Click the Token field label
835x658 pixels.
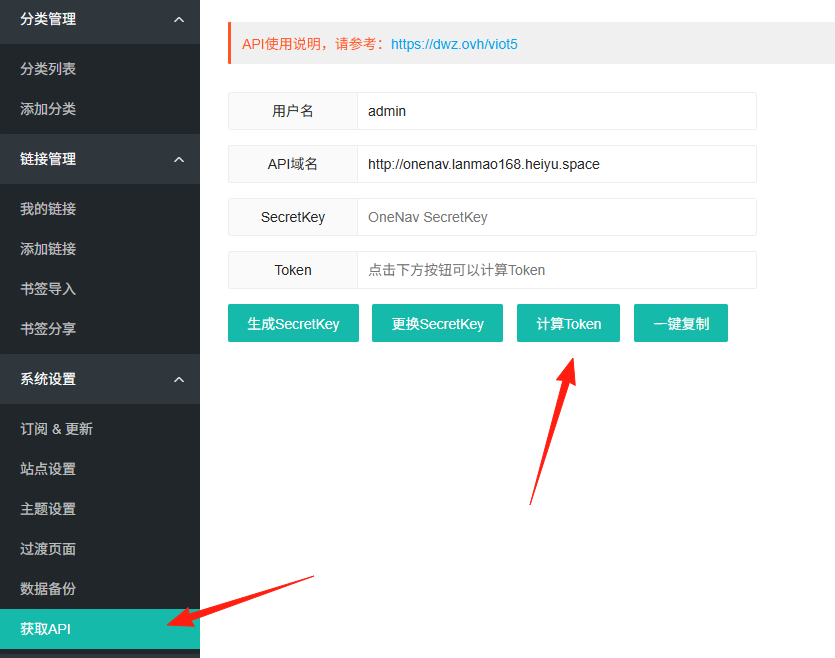293,270
